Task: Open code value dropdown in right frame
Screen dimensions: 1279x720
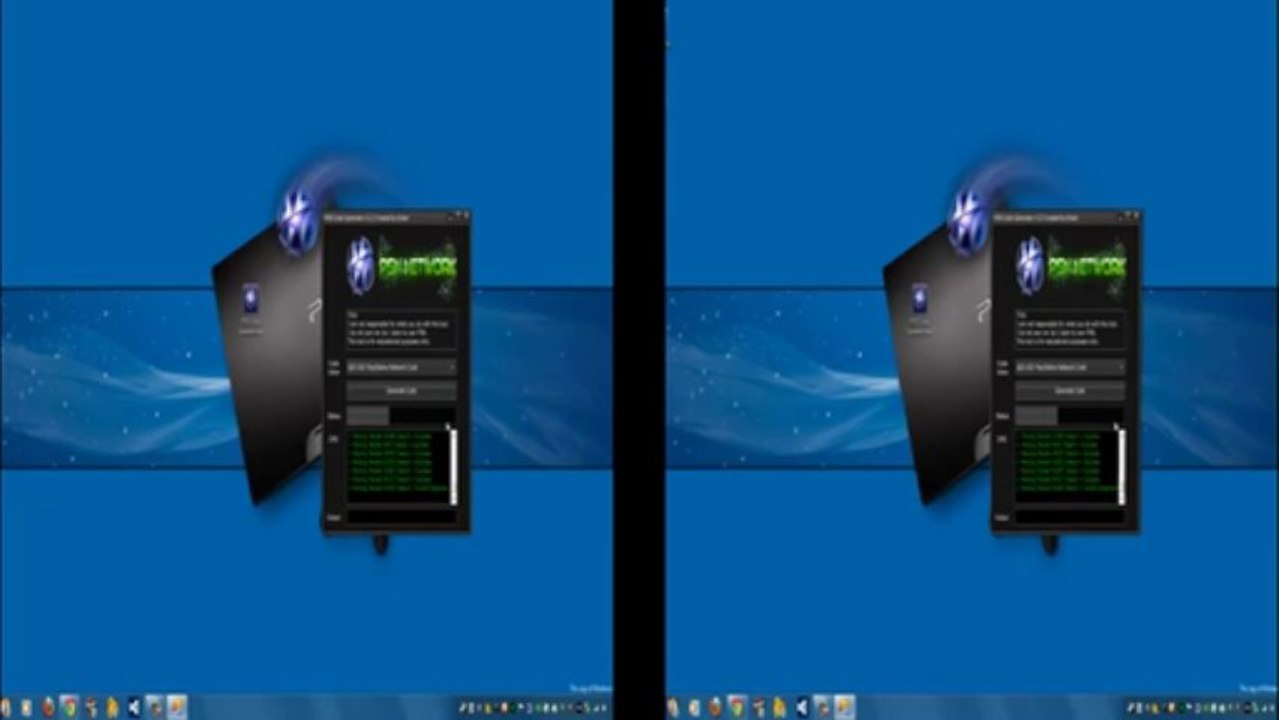Action: point(1071,368)
